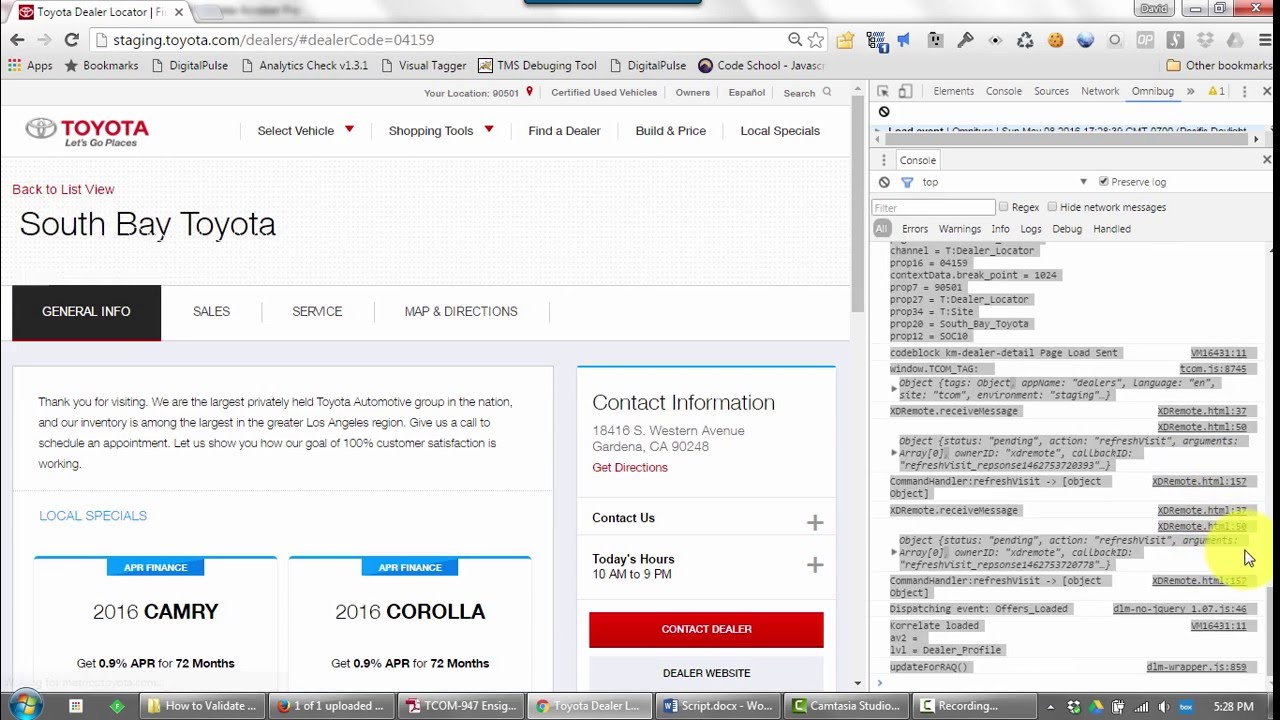The width and height of the screenshot is (1280, 720).
Task: Switch to the SALES tab
Action: tap(211, 312)
